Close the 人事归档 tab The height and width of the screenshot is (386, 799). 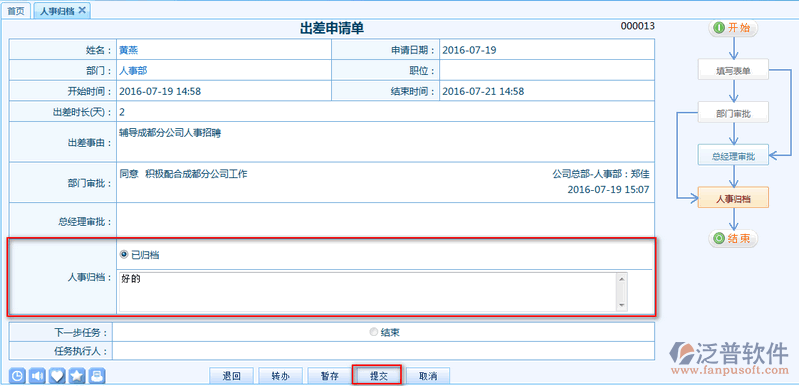click(82, 10)
